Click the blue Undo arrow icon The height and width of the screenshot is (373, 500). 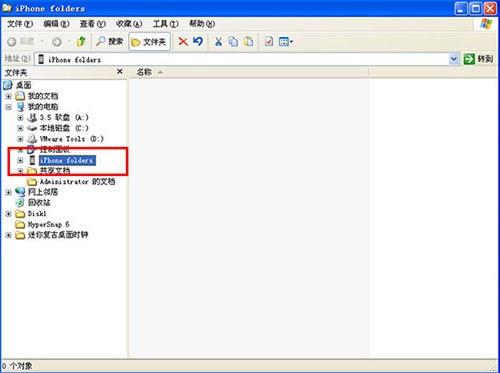(198, 41)
